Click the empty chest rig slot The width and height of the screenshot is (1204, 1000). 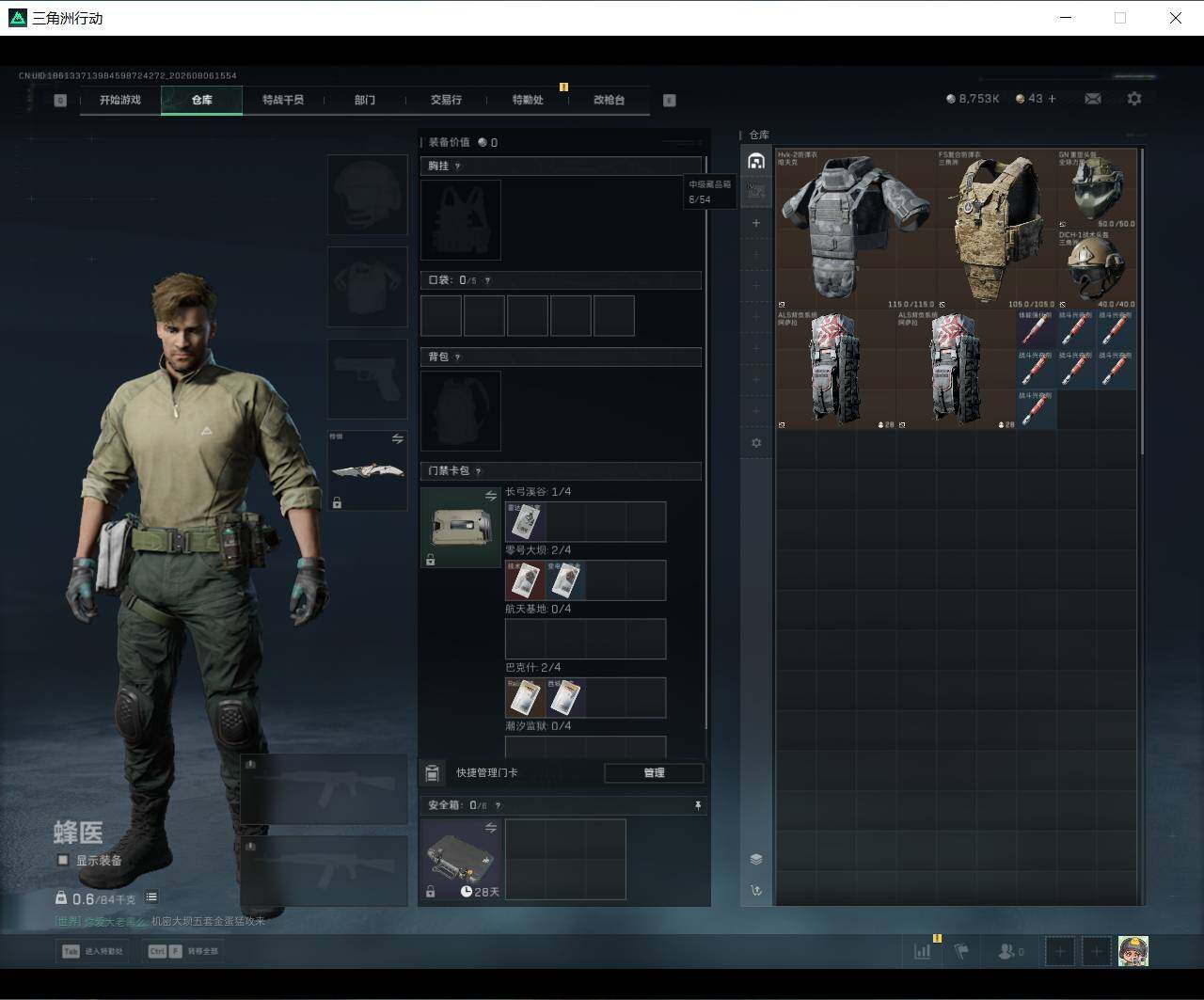[x=461, y=219]
